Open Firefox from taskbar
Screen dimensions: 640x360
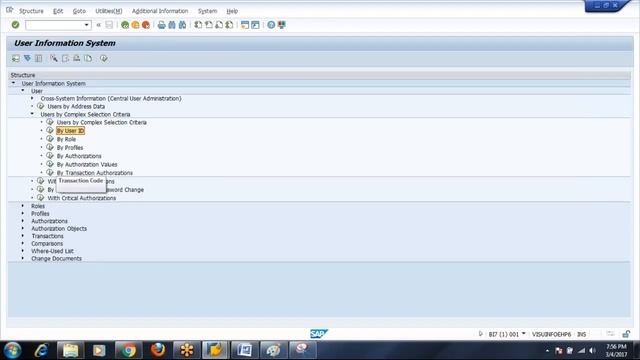158,350
